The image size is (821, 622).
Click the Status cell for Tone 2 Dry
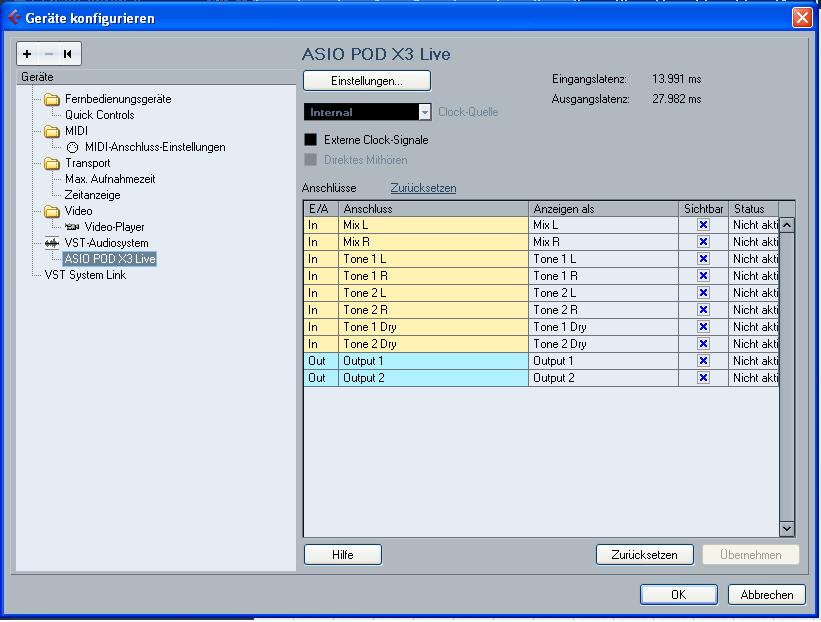[x=753, y=343]
